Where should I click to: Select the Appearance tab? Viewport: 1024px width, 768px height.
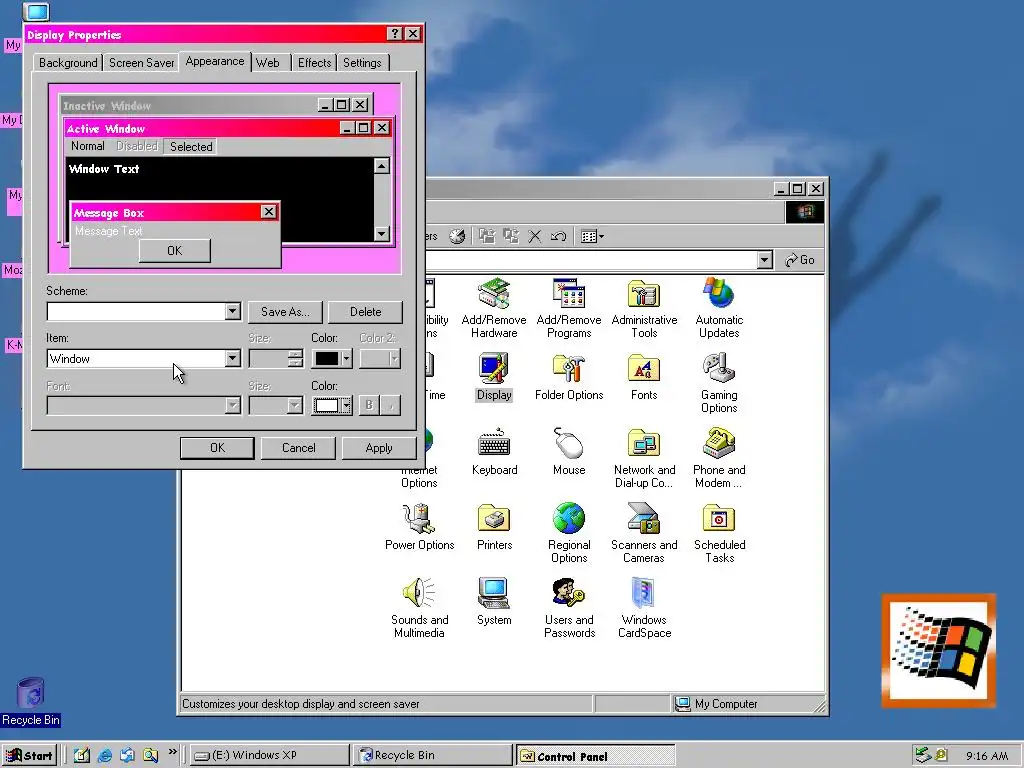click(x=215, y=61)
